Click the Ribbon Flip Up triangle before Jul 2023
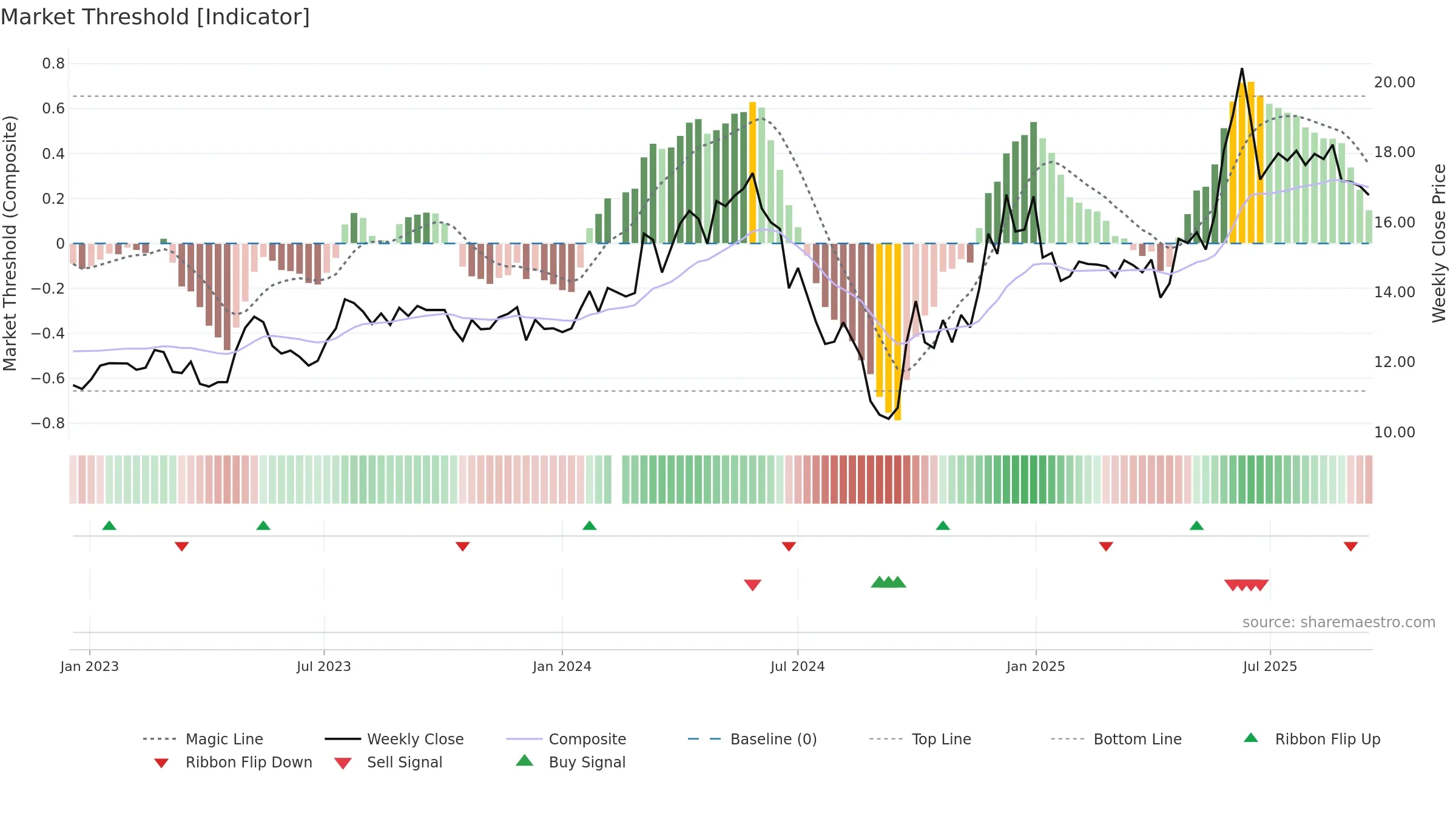The height and width of the screenshot is (819, 1456). click(x=263, y=525)
